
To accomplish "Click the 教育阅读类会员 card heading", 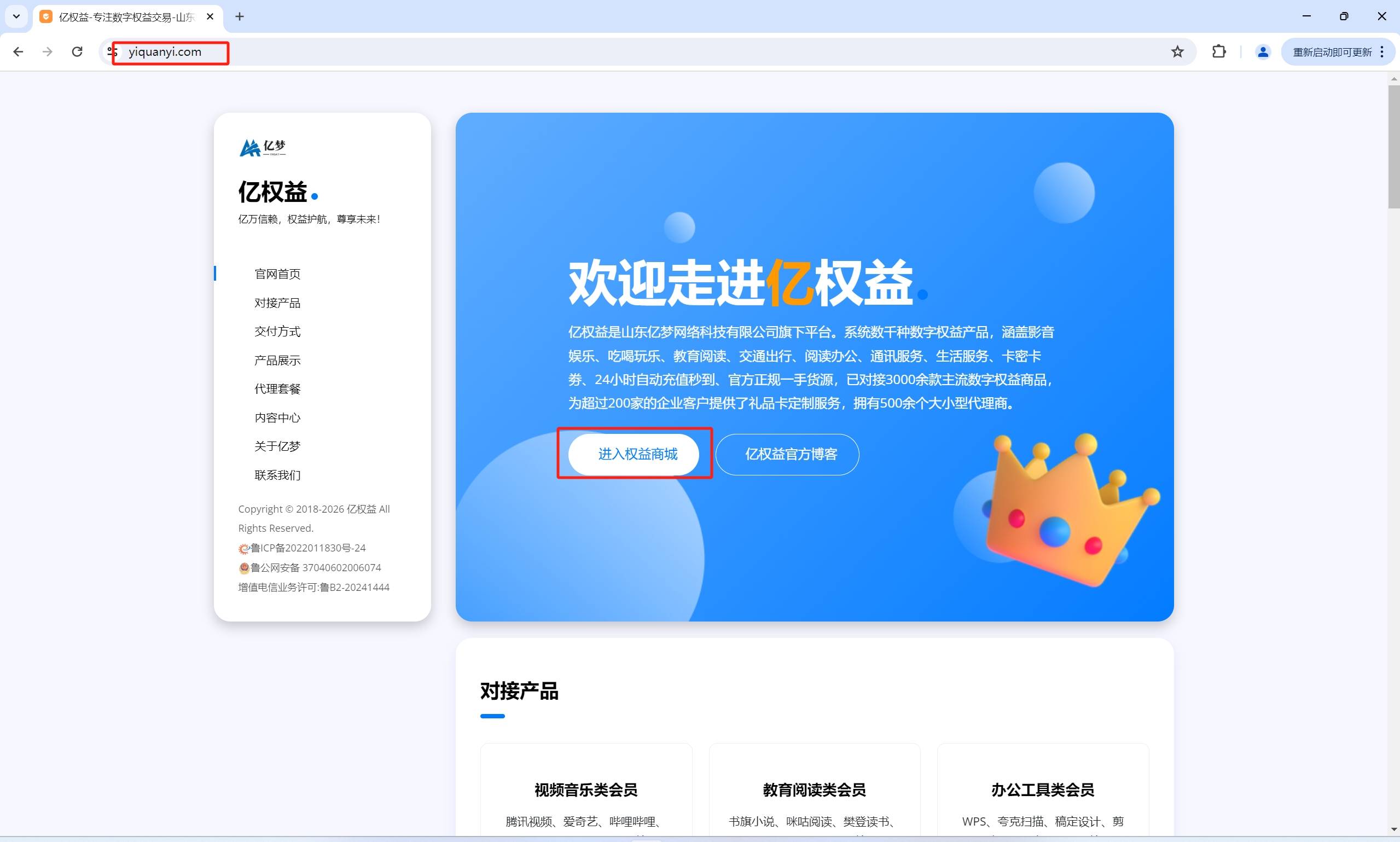I will 814,790.
